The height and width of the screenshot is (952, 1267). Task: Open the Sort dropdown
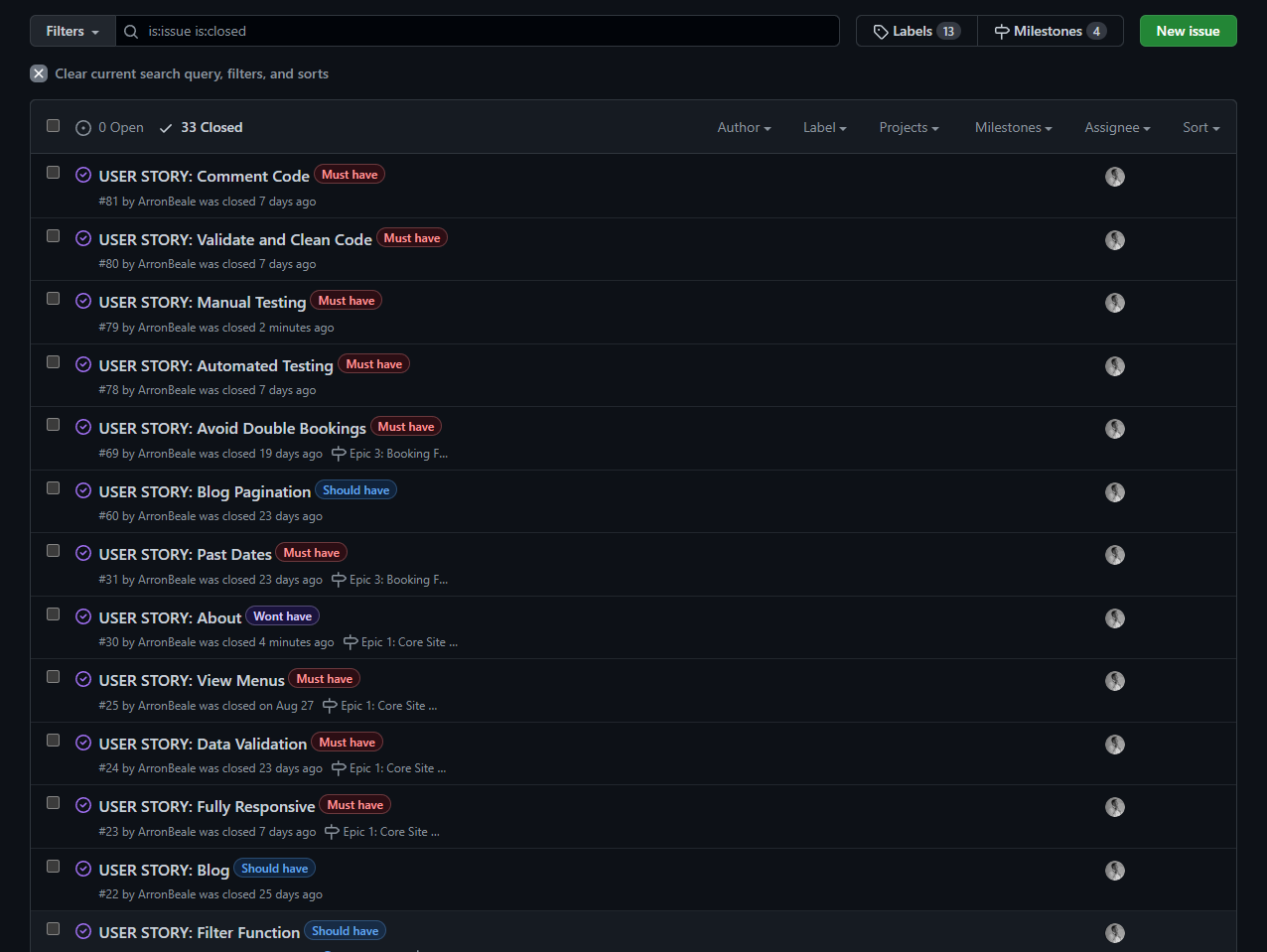1200,127
